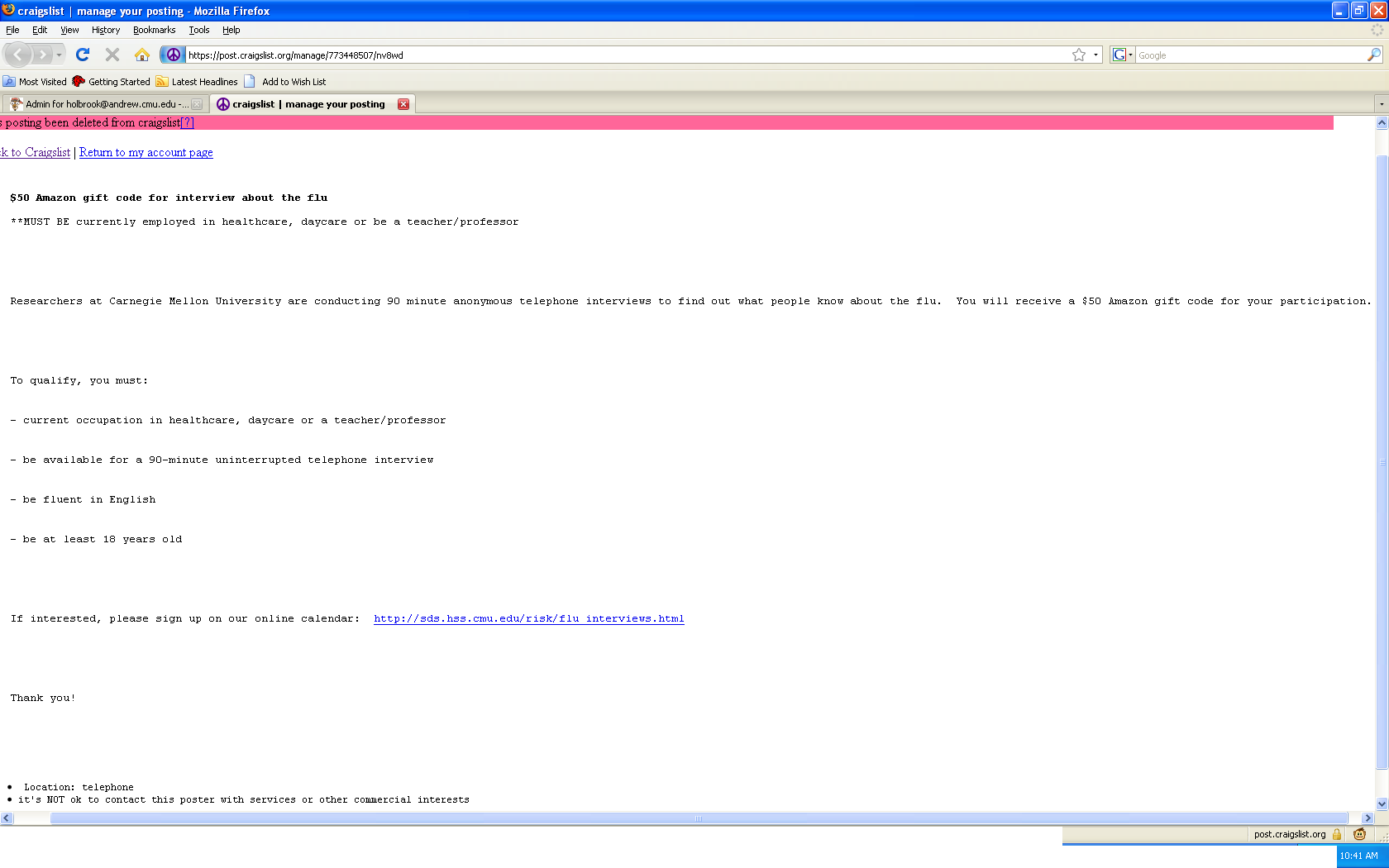The width and height of the screenshot is (1389, 868).
Task: Open the History menu
Action: (106, 30)
